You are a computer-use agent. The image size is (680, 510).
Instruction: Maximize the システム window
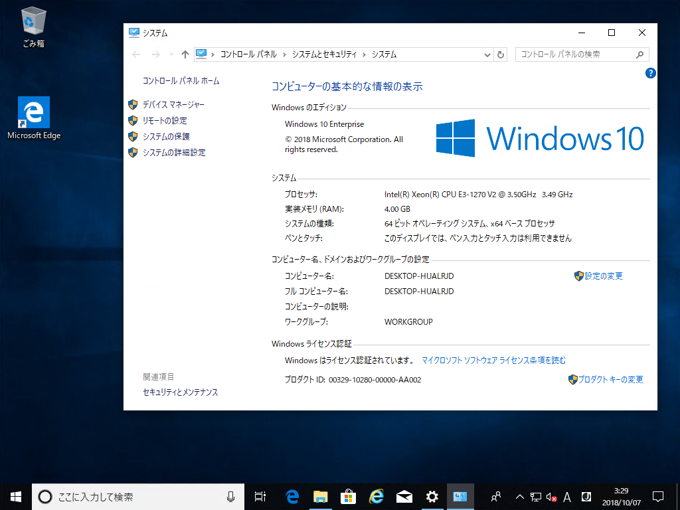611,33
